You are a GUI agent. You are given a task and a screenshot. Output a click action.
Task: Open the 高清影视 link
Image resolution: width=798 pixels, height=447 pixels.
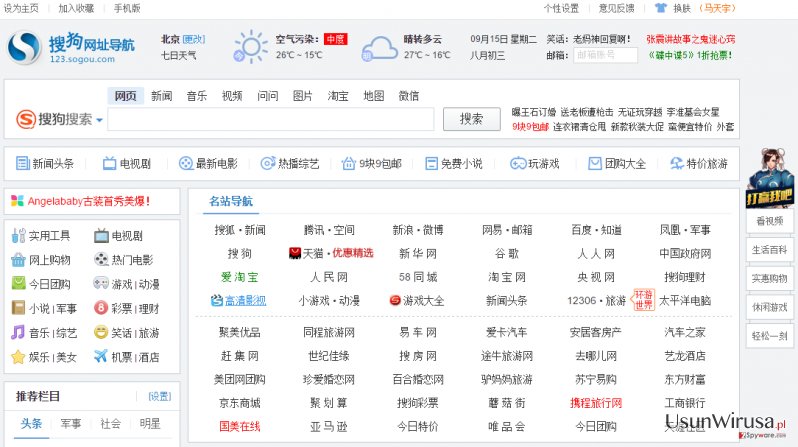point(239,300)
